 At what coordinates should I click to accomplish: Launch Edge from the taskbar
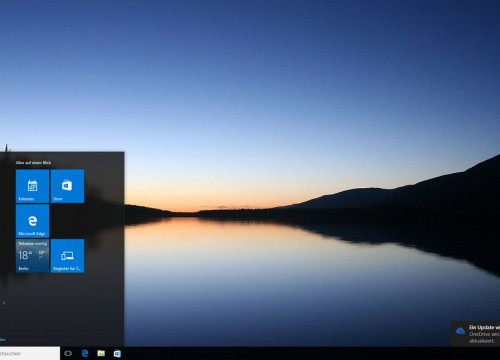coord(85,353)
